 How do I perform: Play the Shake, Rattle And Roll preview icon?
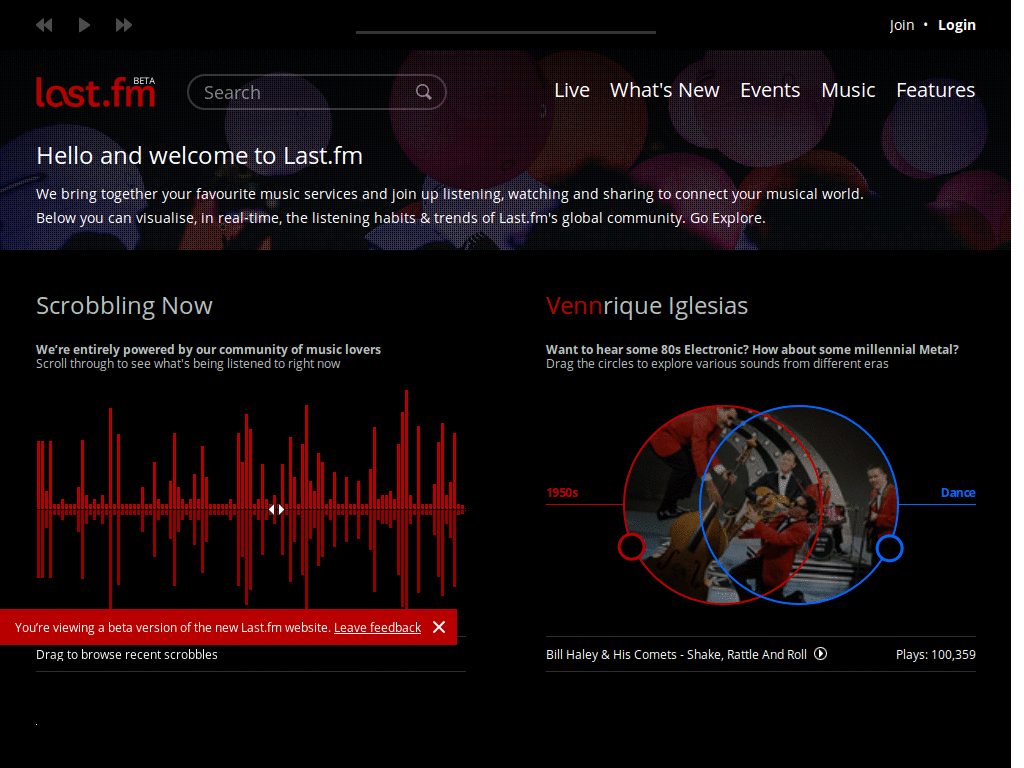tap(820, 653)
